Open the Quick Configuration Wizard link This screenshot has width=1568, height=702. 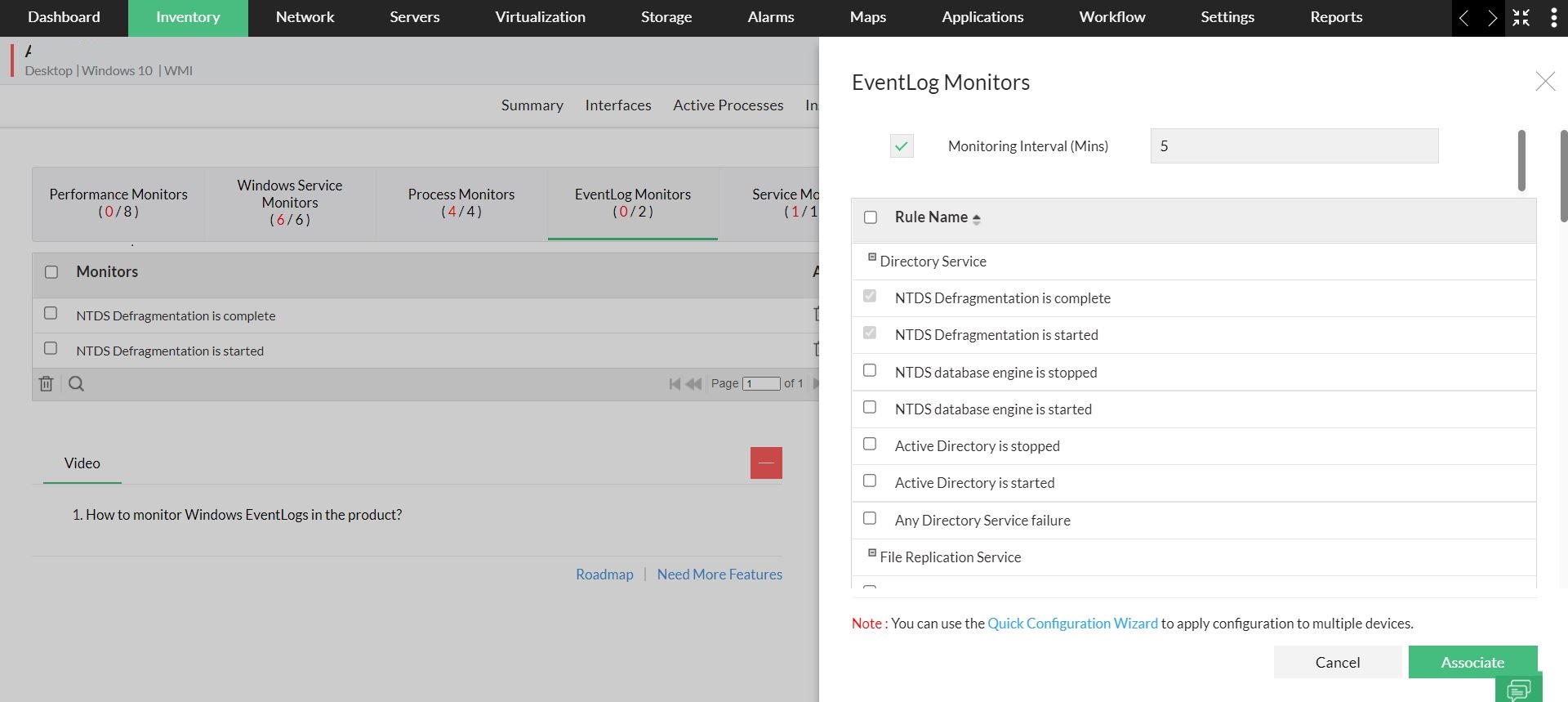point(1072,624)
